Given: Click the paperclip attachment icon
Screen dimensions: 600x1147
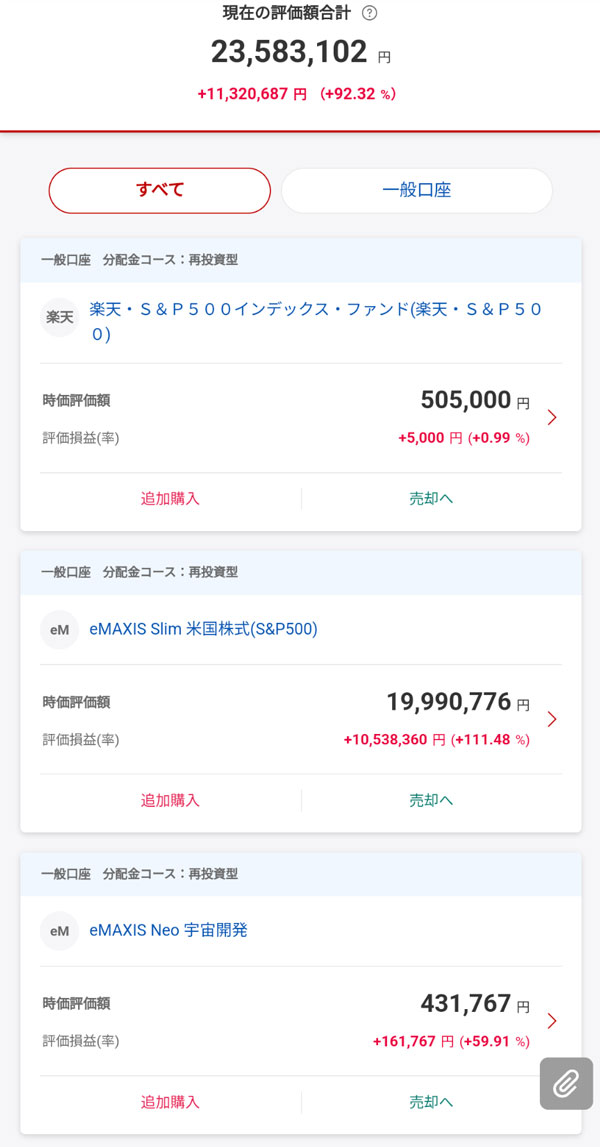Looking at the screenshot, I should pos(566,1082).
